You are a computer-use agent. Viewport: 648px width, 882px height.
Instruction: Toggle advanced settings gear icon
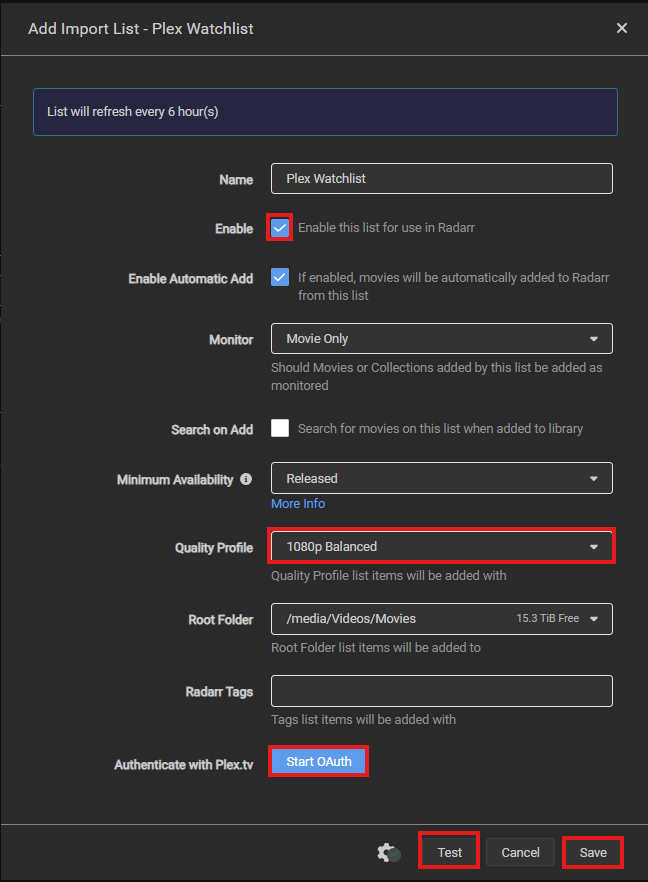pos(388,853)
